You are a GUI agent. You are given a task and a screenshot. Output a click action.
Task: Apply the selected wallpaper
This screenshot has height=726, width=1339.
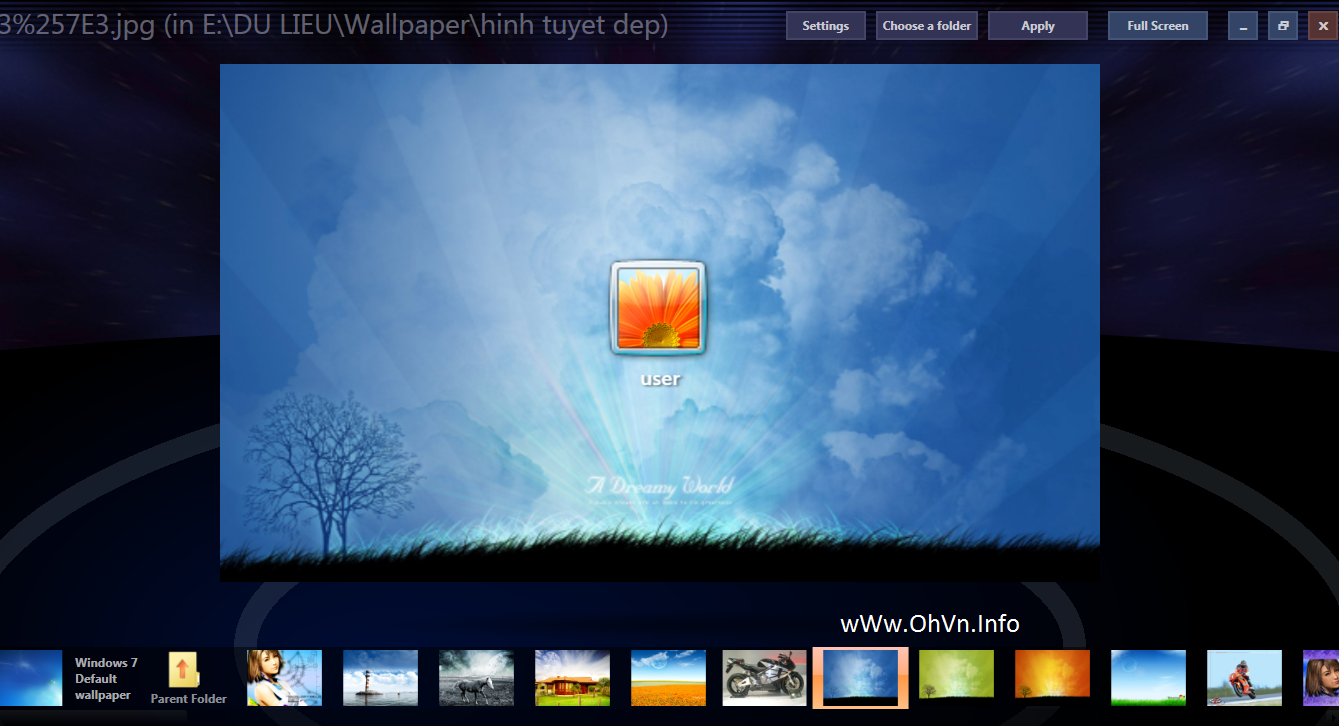coord(1037,26)
